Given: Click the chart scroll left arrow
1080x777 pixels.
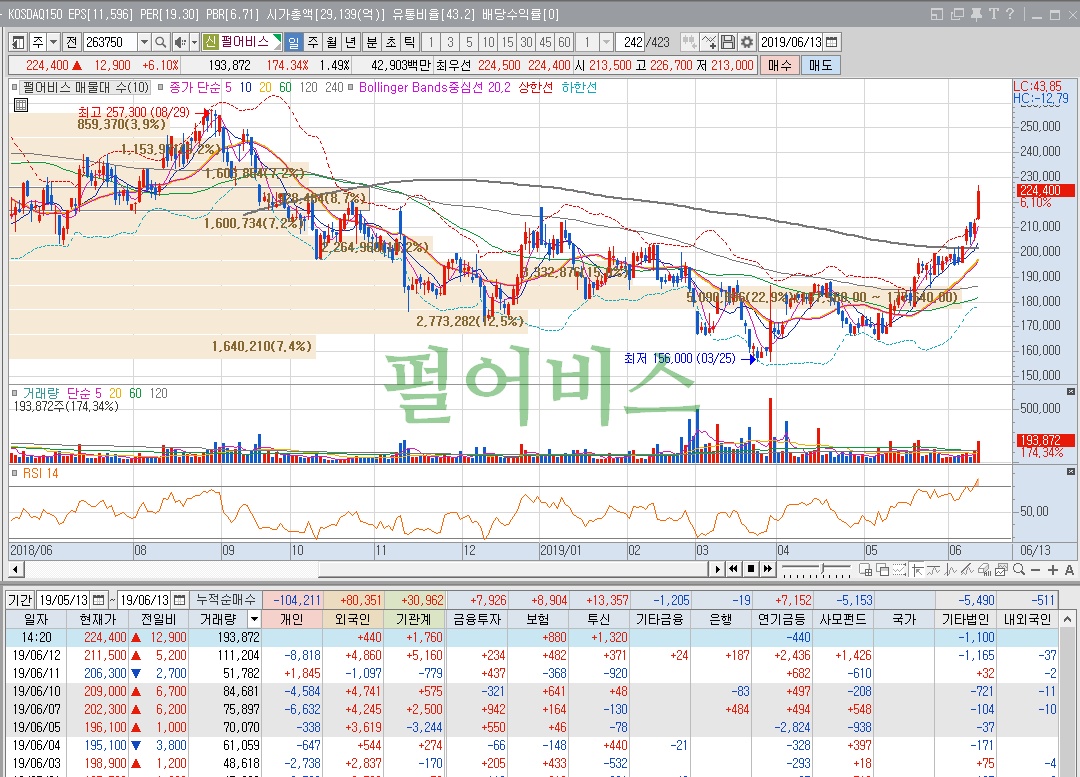Looking at the screenshot, I should 15,569.
